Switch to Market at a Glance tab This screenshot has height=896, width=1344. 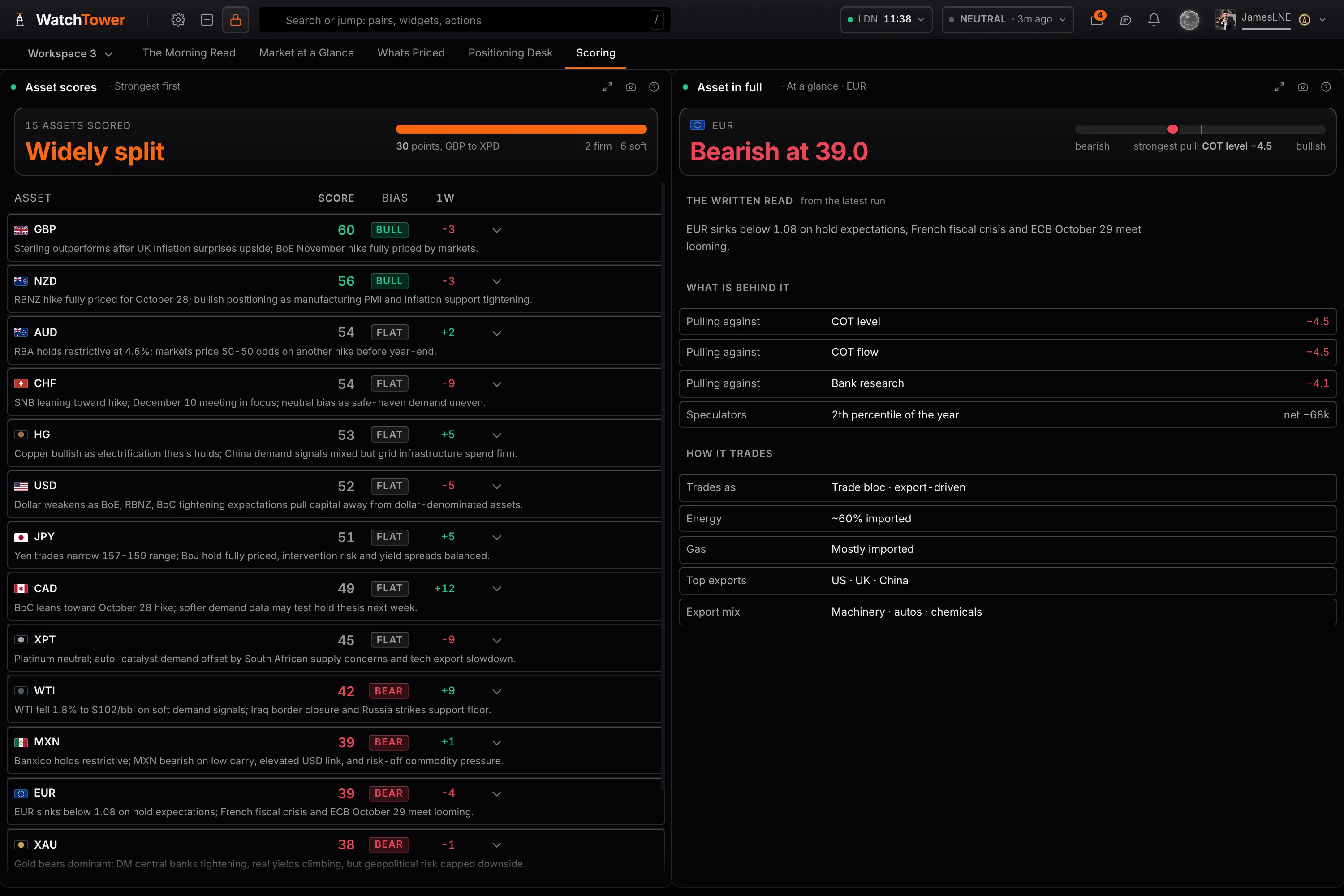pyautogui.click(x=306, y=52)
